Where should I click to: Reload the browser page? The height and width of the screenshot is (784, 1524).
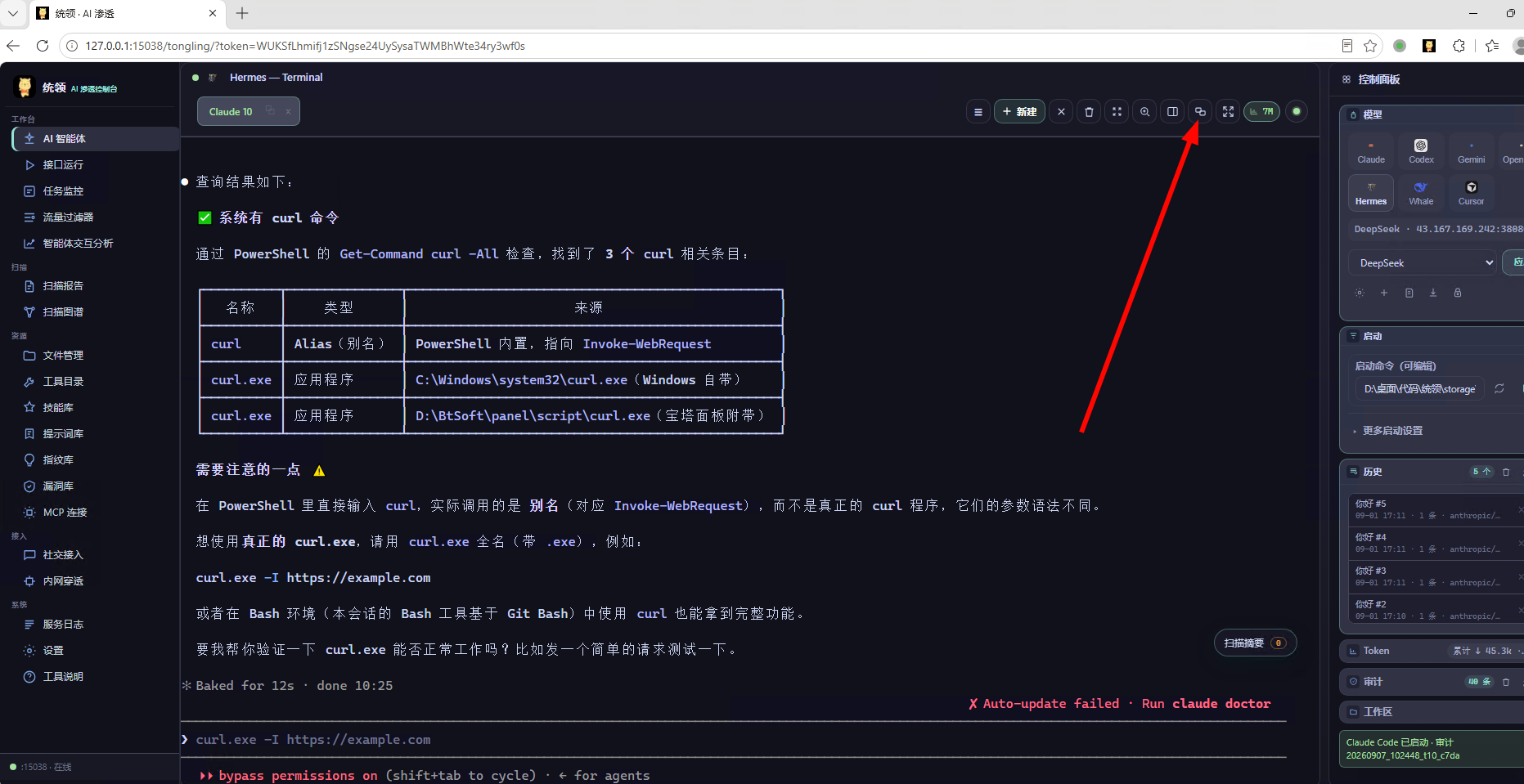coord(43,46)
